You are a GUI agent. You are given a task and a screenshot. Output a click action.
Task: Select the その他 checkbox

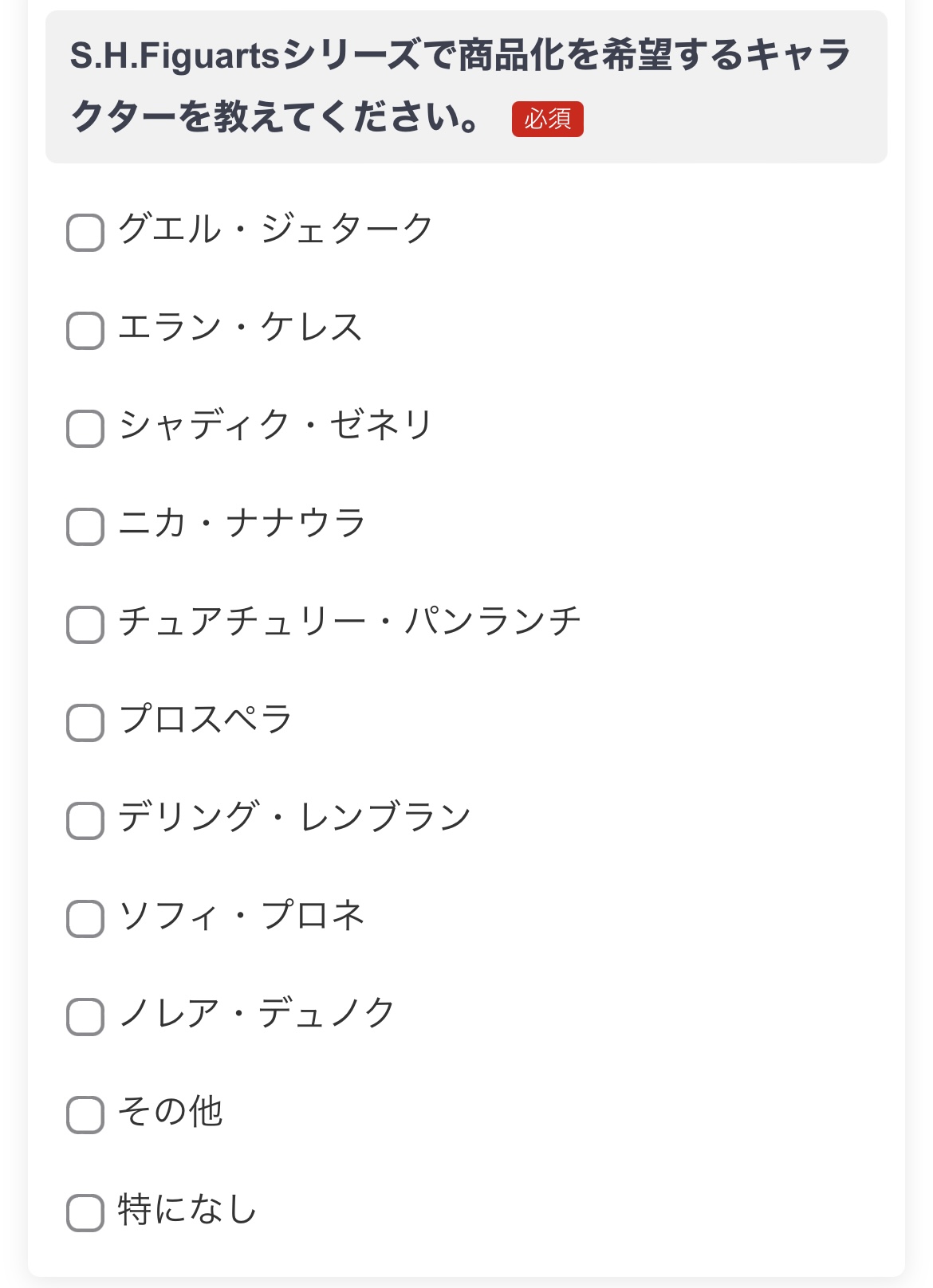tap(85, 1115)
